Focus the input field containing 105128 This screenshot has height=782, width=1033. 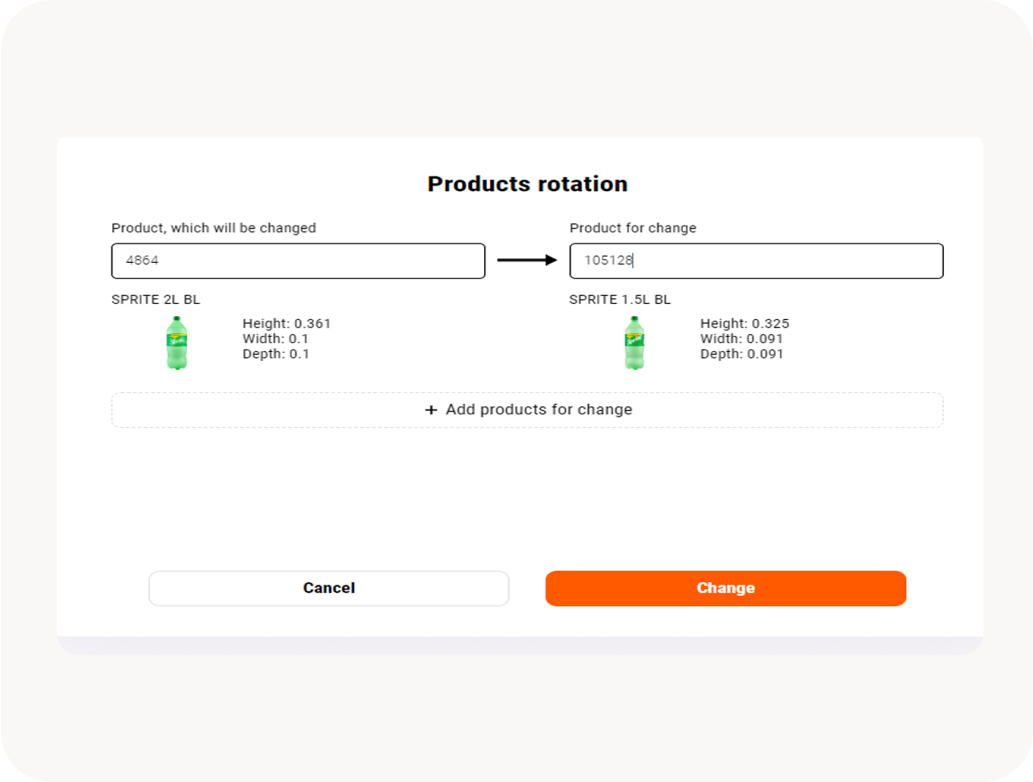pyautogui.click(x=756, y=261)
